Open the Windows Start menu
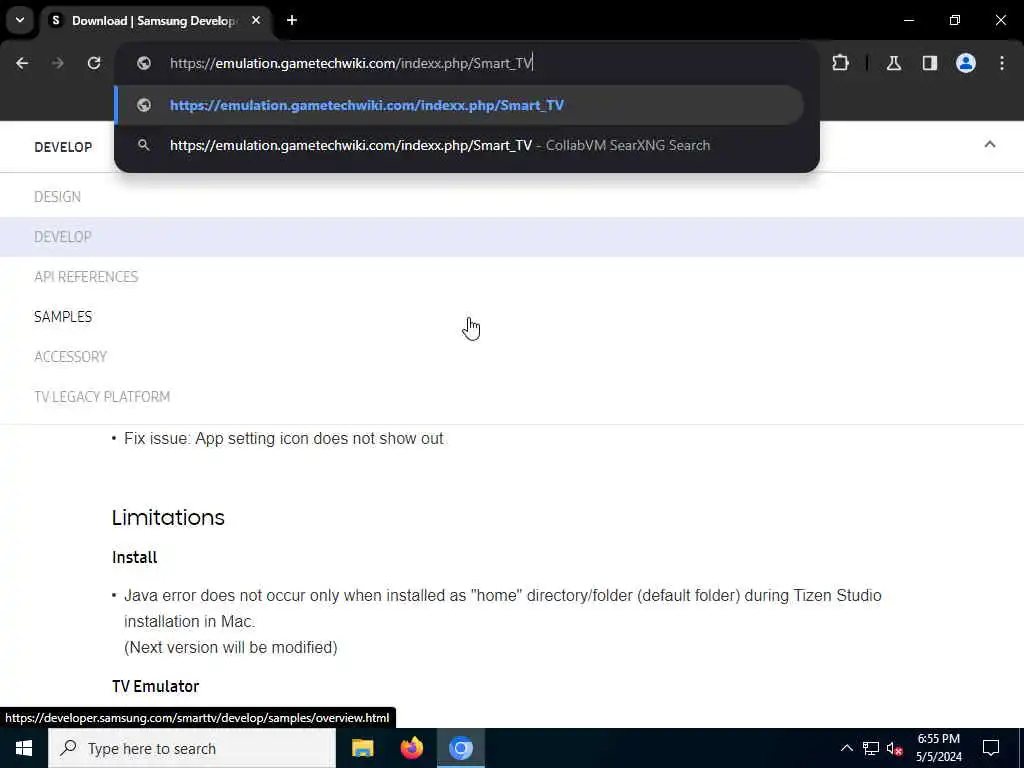The height and width of the screenshot is (768, 1024). pos(24,748)
